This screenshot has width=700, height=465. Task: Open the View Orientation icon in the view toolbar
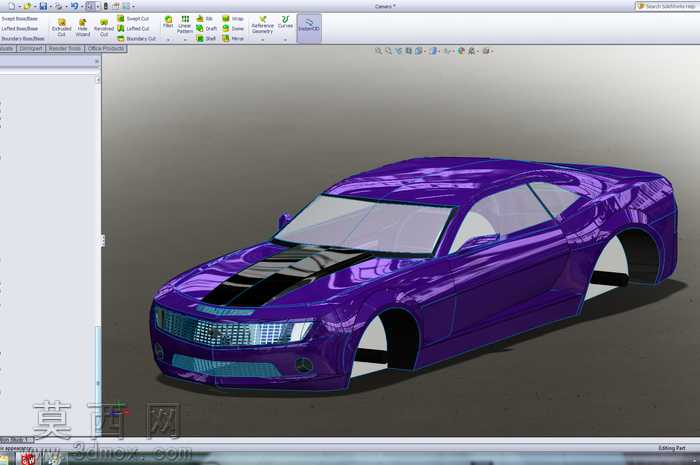click(418, 51)
